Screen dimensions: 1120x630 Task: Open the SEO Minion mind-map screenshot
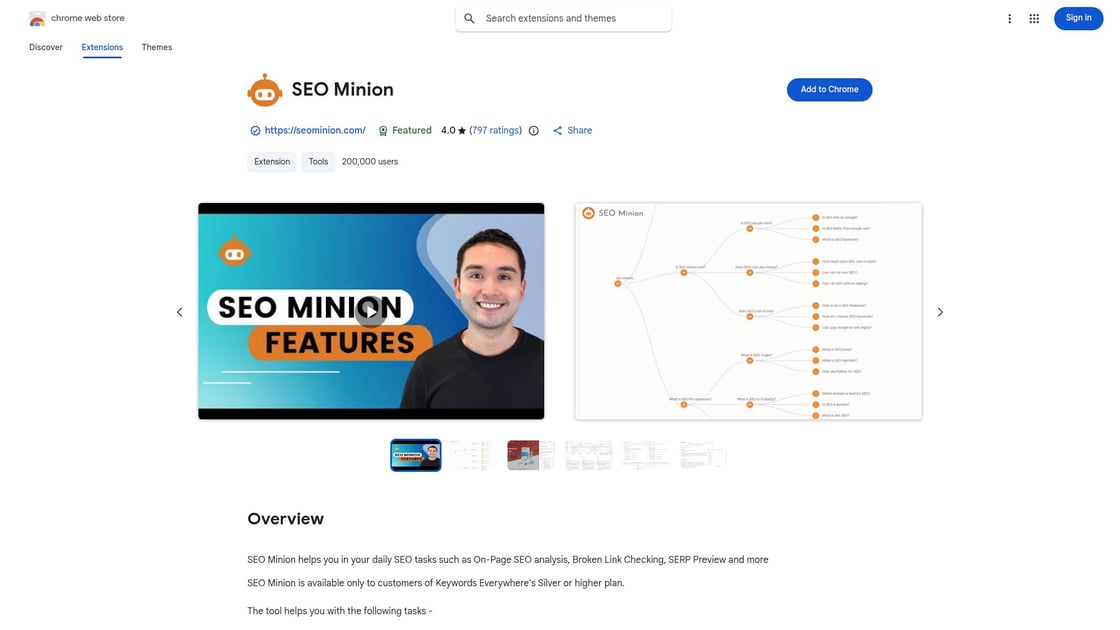(x=749, y=311)
